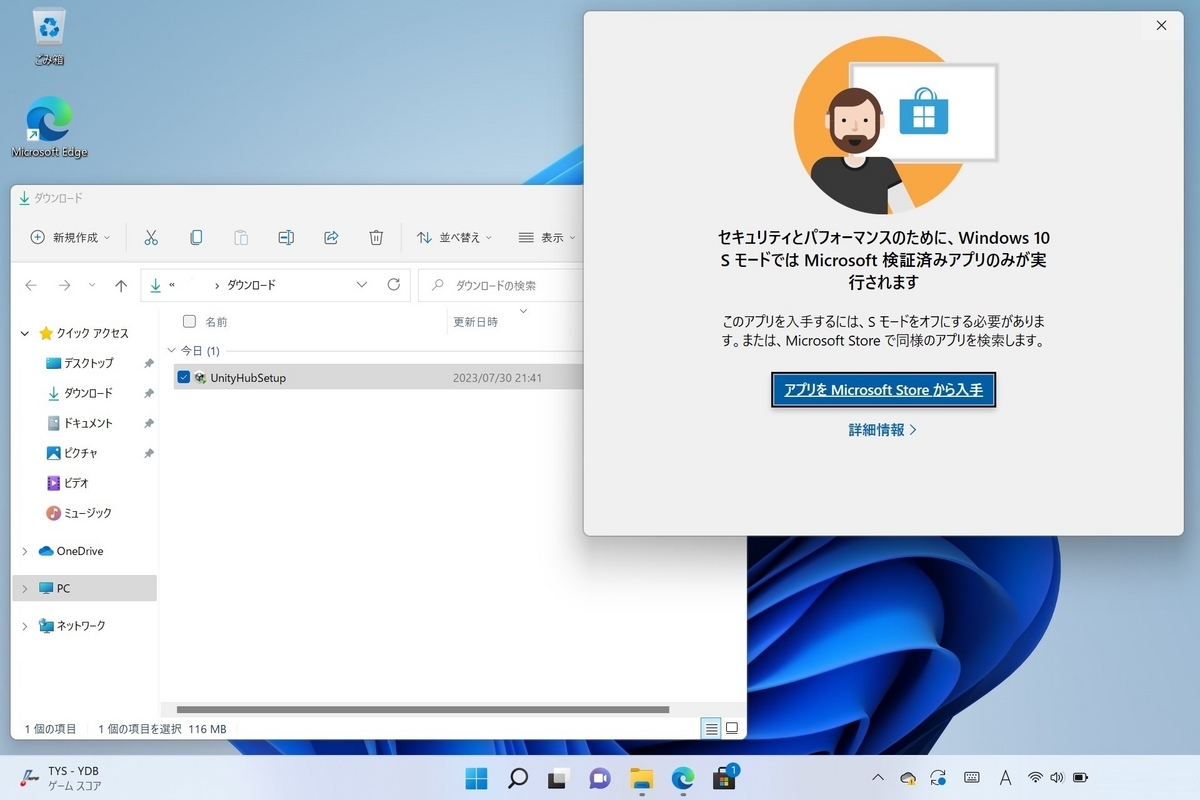Click the OneDrive cloud tray icon
The width and height of the screenshot is (1200, 800).
[x=908, y=778]
